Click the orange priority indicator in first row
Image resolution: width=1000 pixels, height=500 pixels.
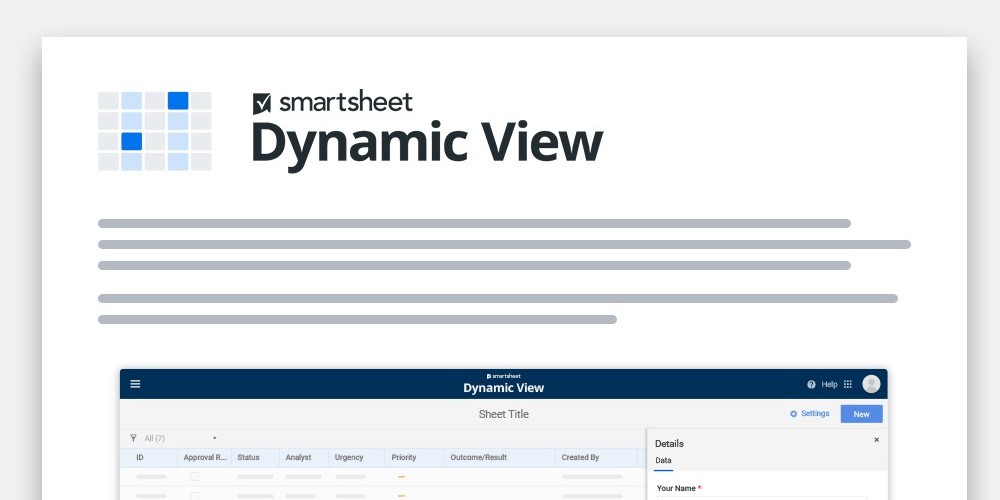point(401,477)
